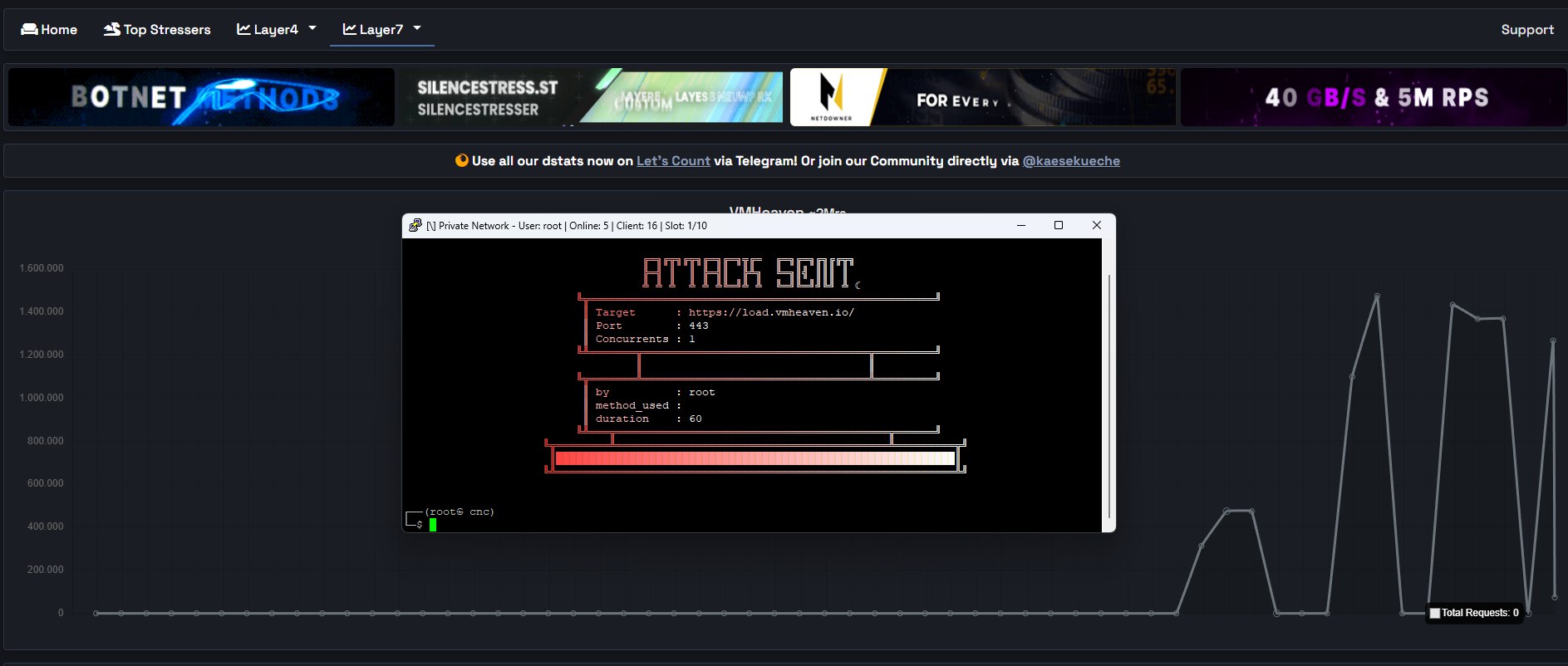
Task: Maximize the Private Network terminal window
Action: pyautogui.click(x=1058, y=225)
